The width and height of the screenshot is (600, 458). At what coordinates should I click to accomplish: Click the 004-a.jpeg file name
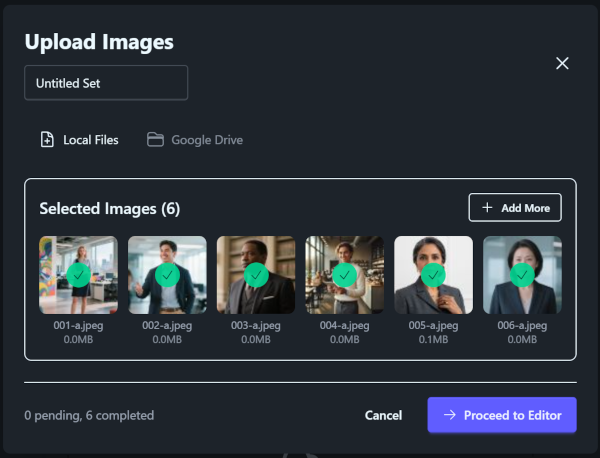pyautogui.click(x=345, y=326)
